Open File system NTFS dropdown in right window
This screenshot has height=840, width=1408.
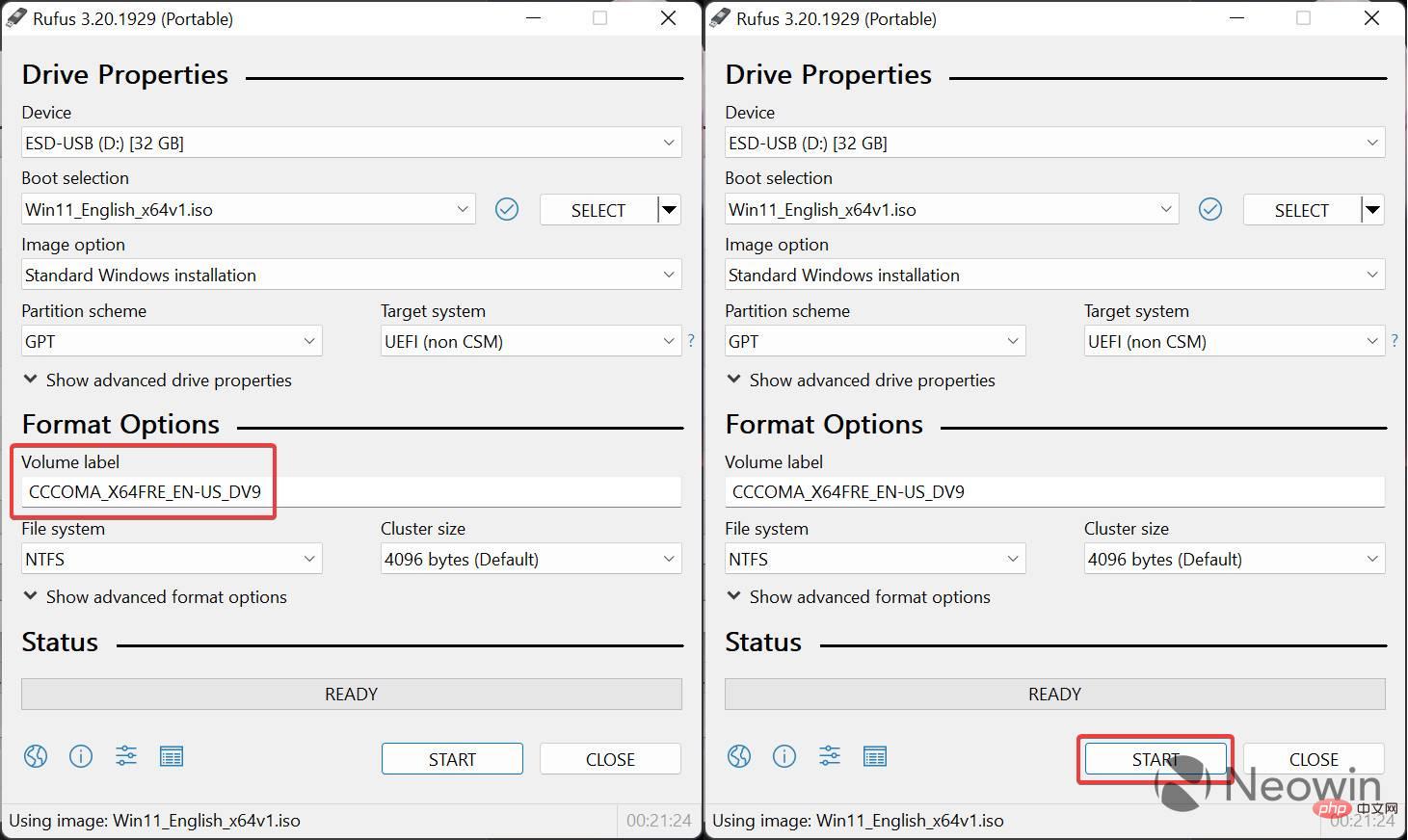pos(875,559)
